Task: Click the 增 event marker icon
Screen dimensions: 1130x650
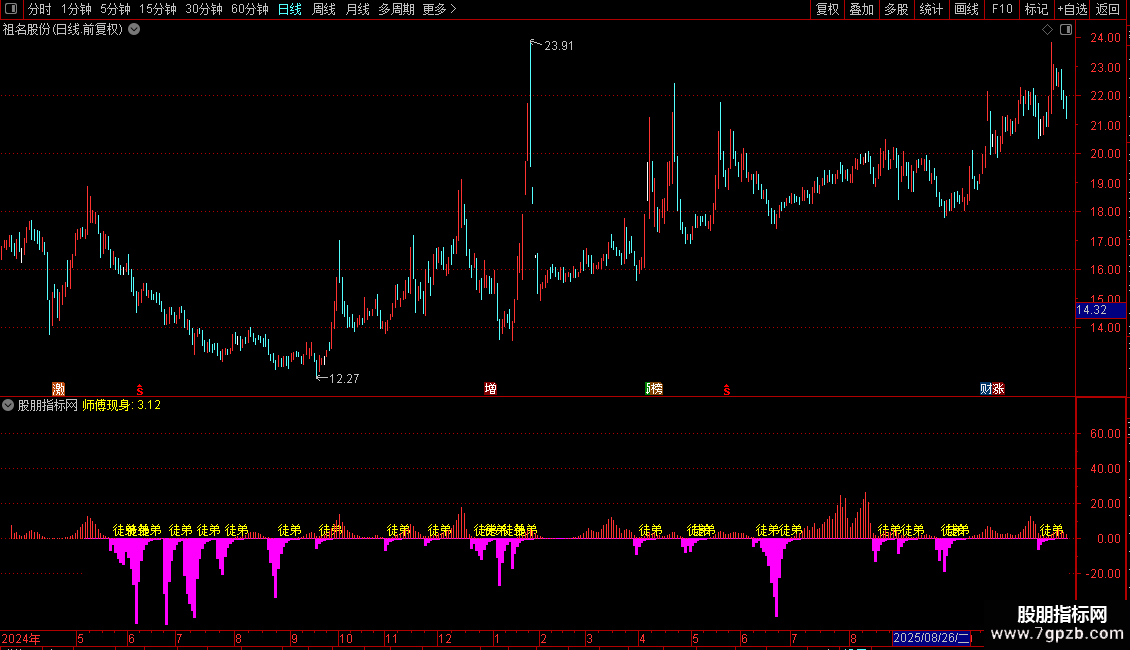Action: (491, 388)
